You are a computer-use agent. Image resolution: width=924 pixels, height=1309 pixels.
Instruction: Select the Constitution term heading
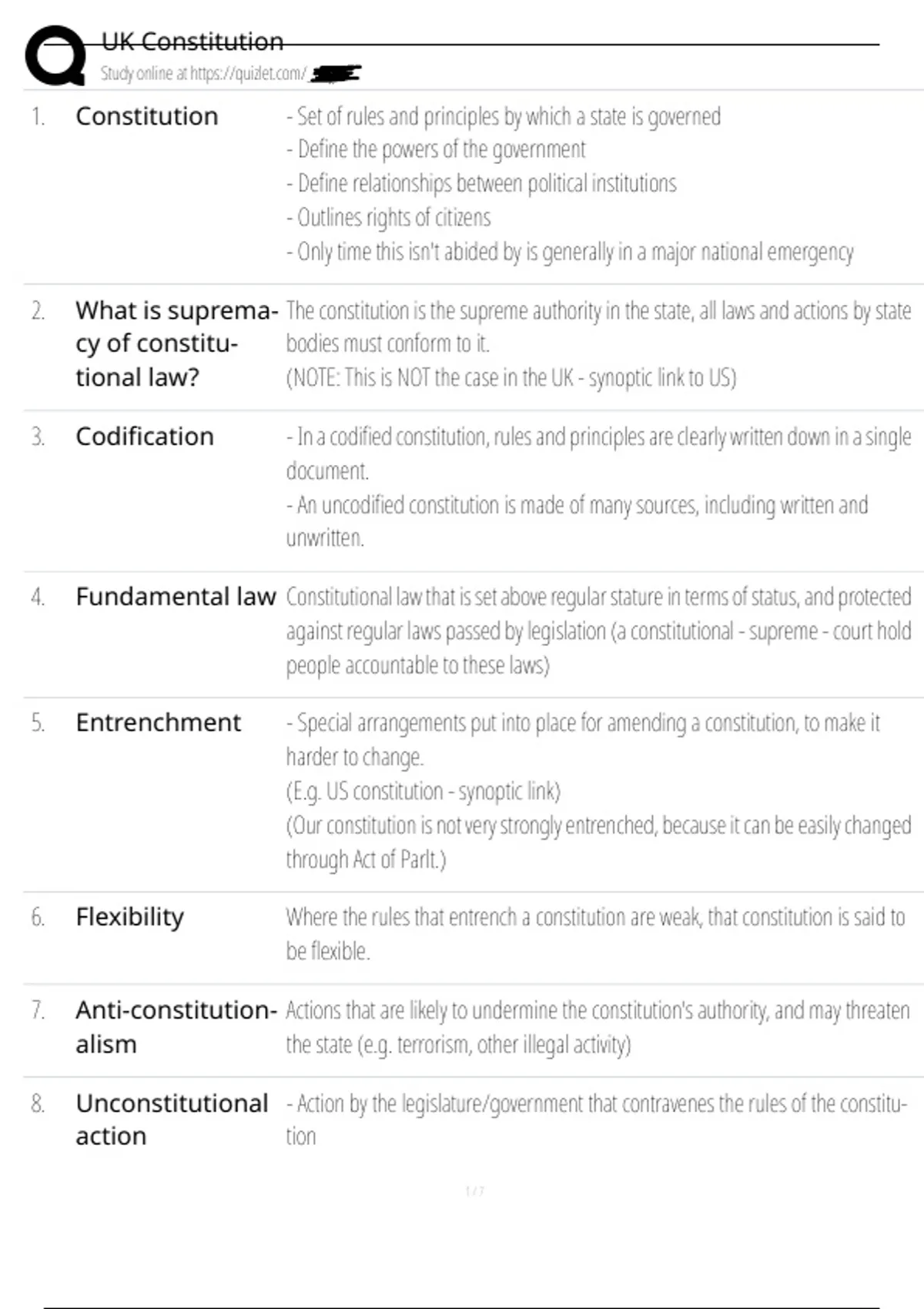coord(146,116)
